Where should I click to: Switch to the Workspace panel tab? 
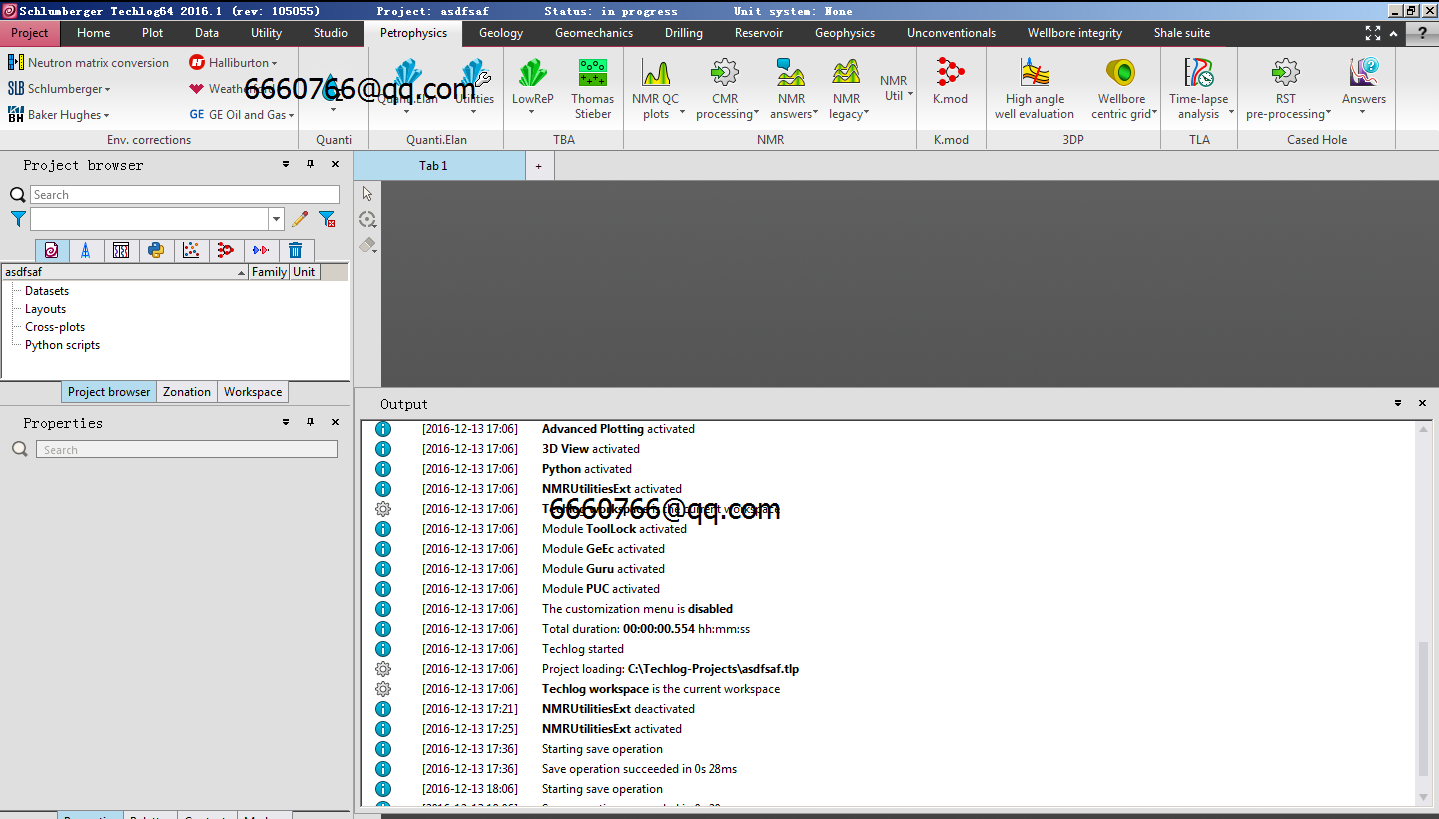[x=253, y=392]
